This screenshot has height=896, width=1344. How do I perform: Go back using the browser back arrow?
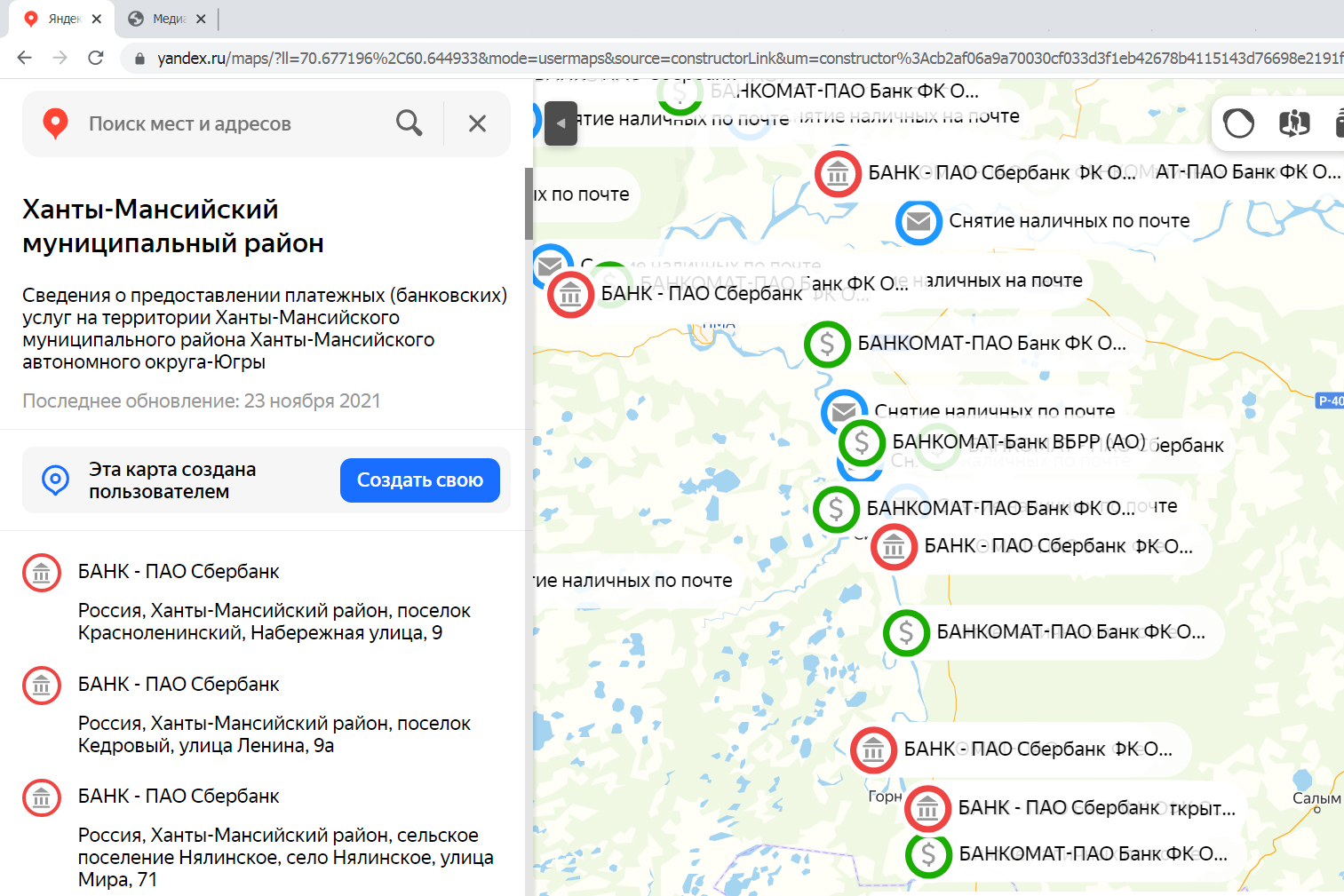click(x=25, y=59)
